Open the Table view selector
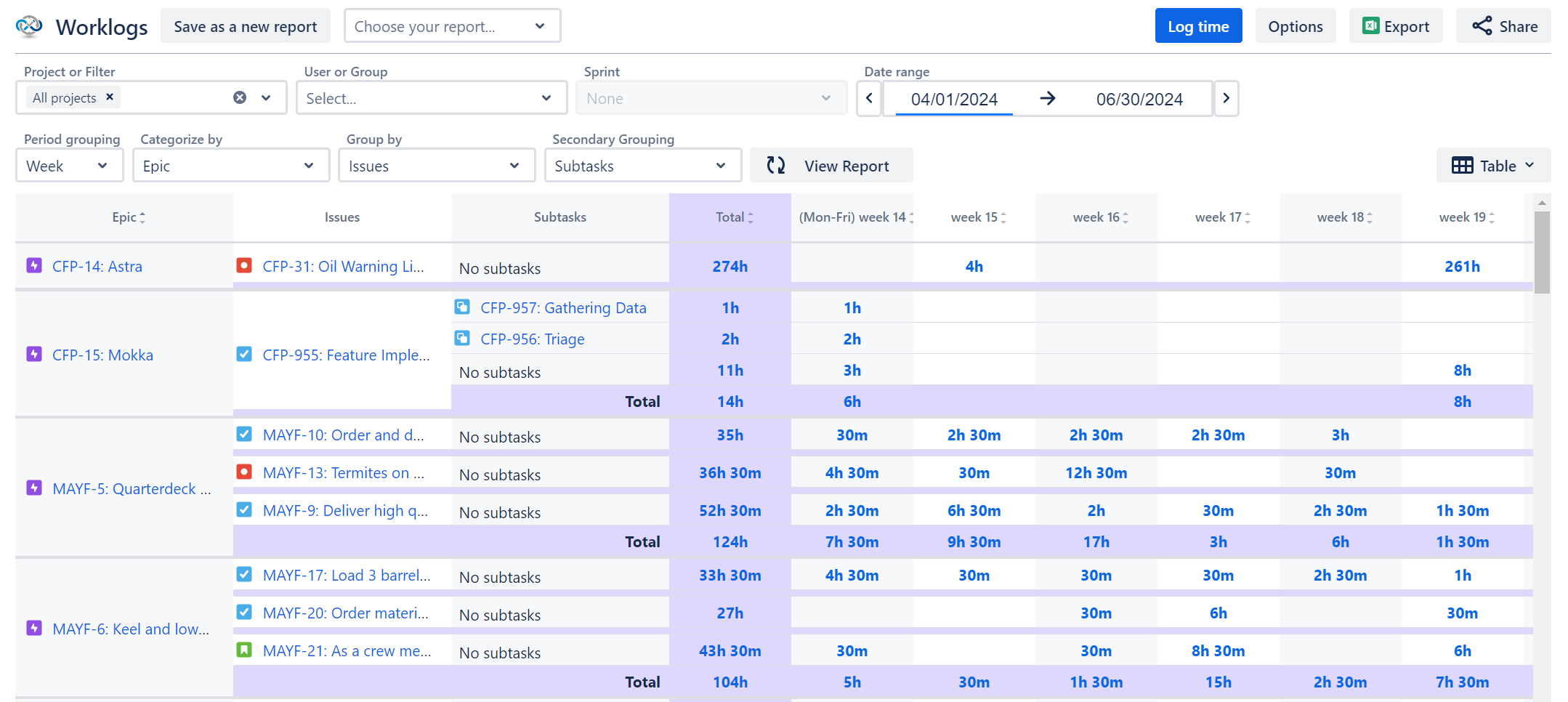The width and height of the screenshot is (1568, 702). [x=1493, y=165]
